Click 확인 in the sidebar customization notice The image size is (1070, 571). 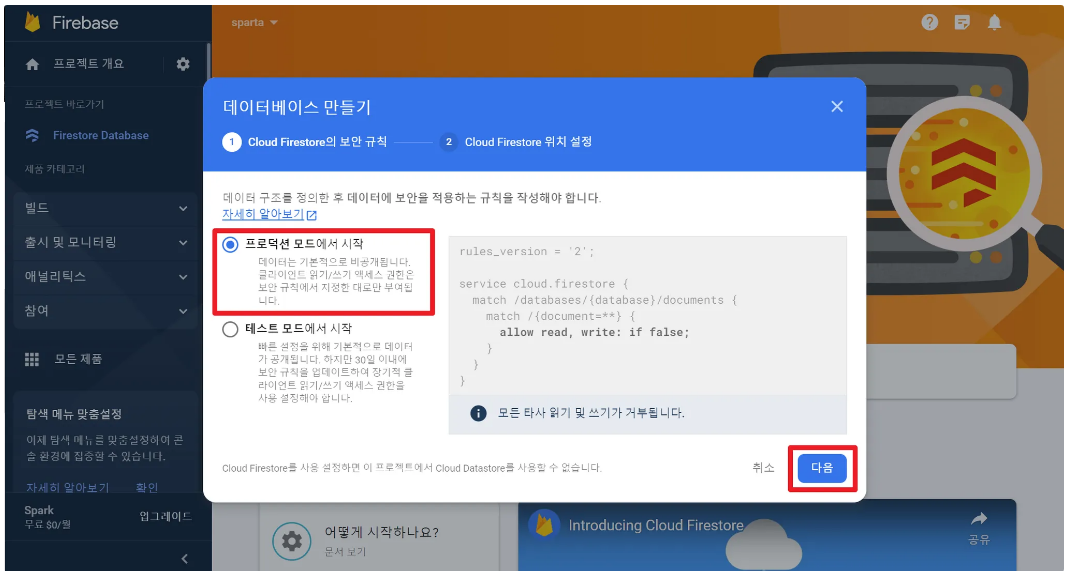click(x=147, y=487)
